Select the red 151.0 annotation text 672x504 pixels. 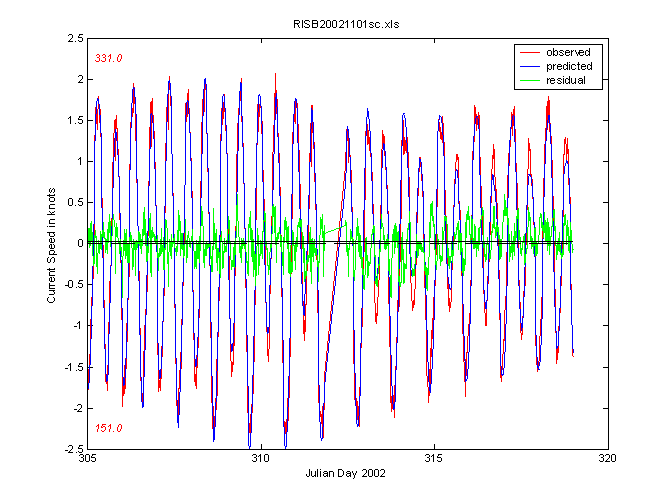[108, 428]
